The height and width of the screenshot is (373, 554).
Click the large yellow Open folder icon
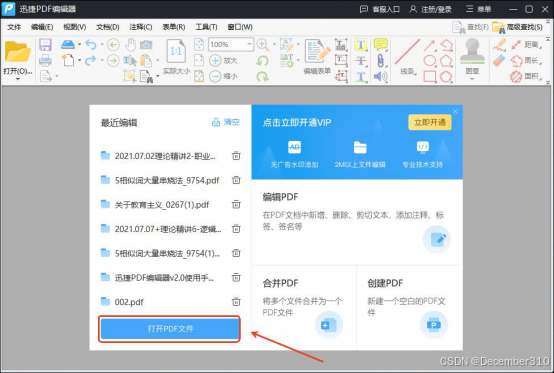(17, 52)
